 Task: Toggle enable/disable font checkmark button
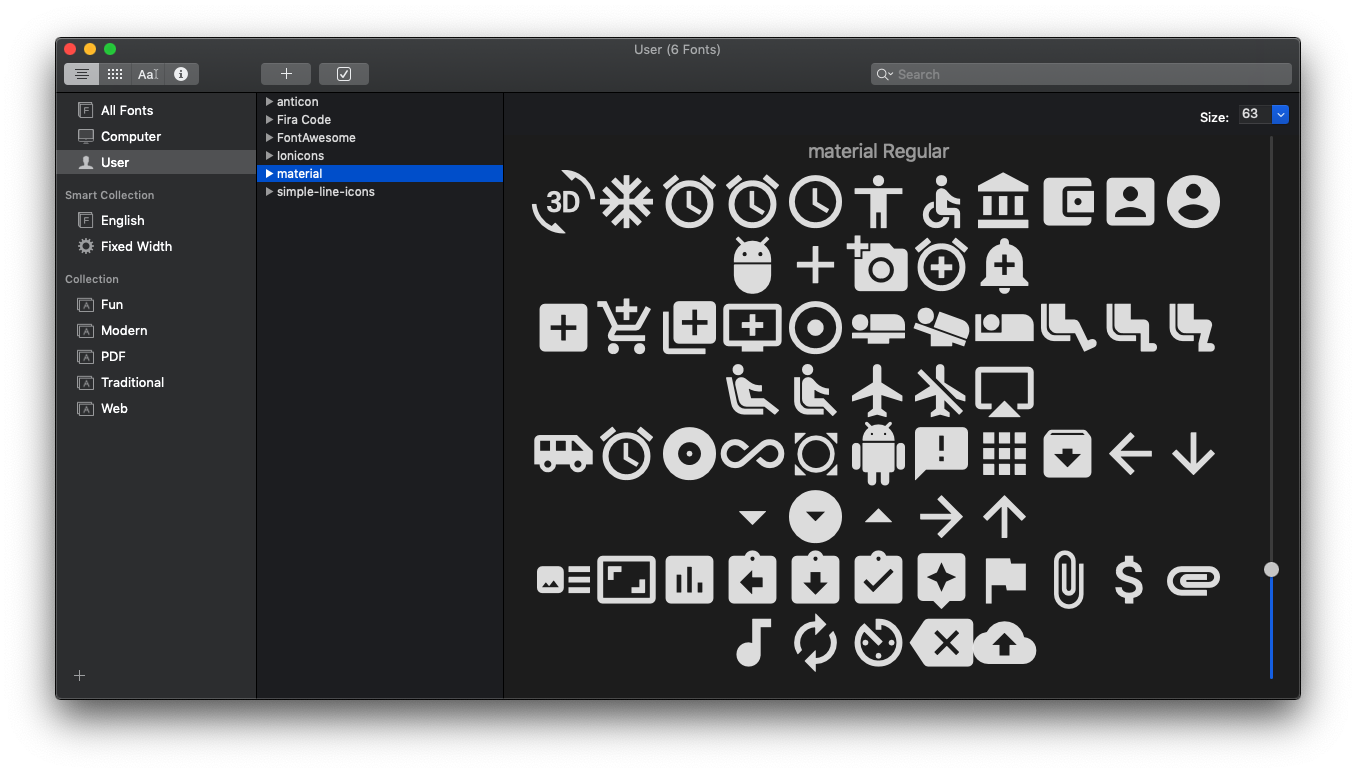tap(344, 74)
